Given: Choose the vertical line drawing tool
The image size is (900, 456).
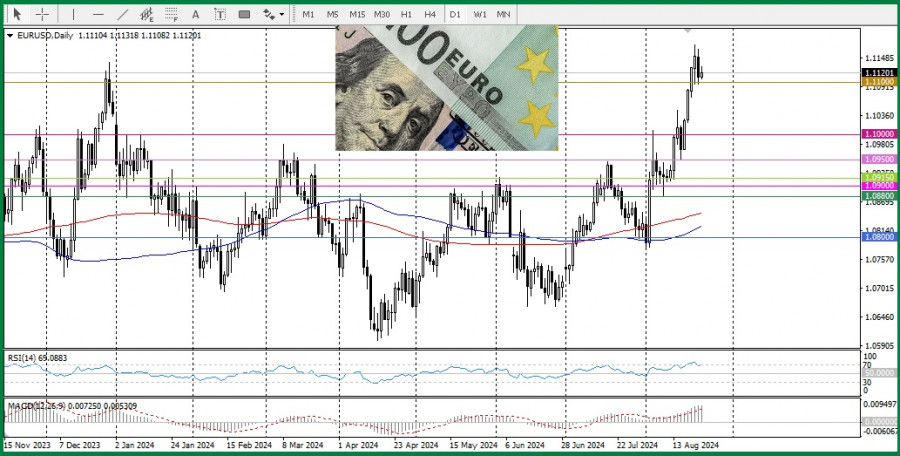Looking at the screenshot, I should point(73,14).
